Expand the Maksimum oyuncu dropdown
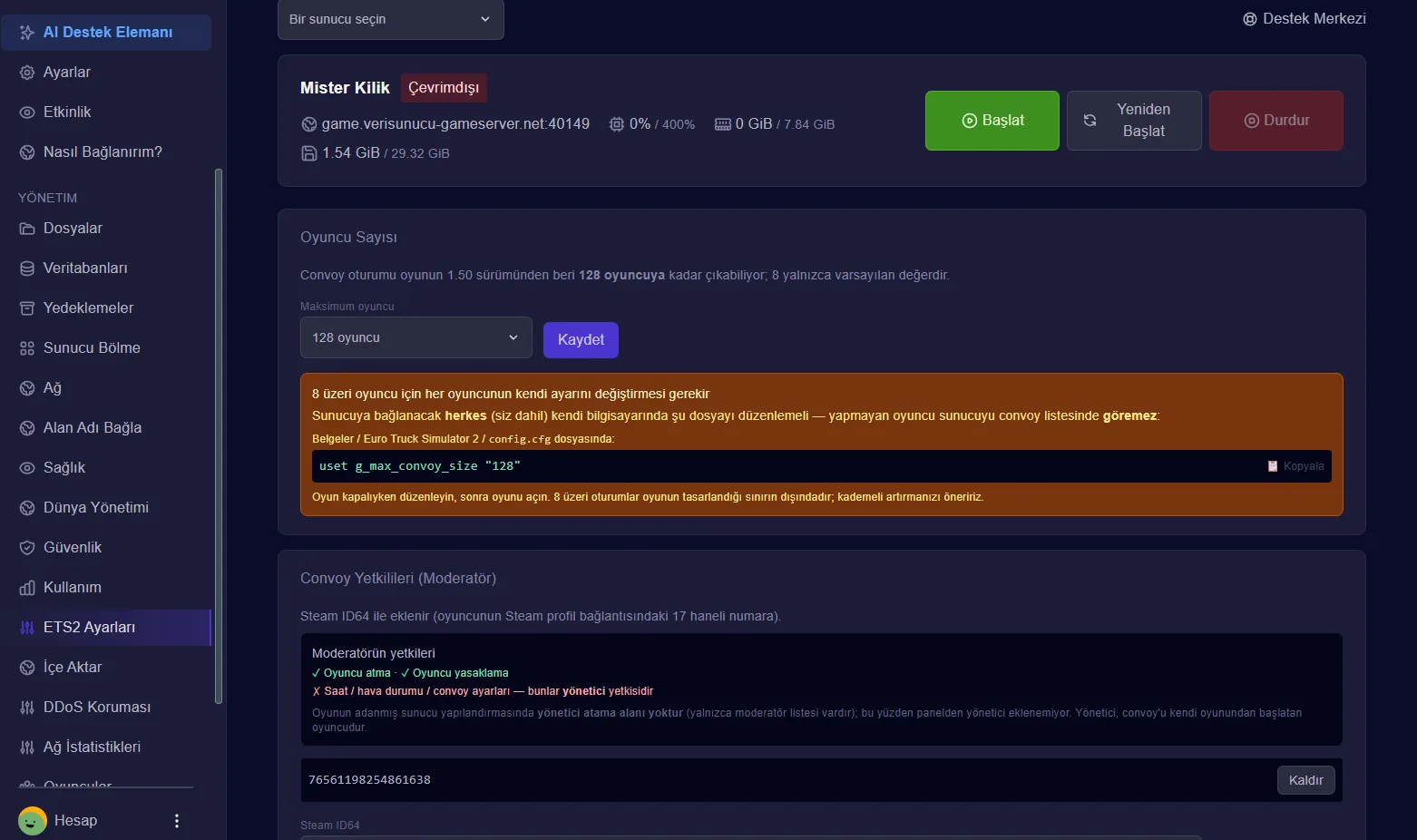This screenshot has height=840, width=1417. click(416, 337)
